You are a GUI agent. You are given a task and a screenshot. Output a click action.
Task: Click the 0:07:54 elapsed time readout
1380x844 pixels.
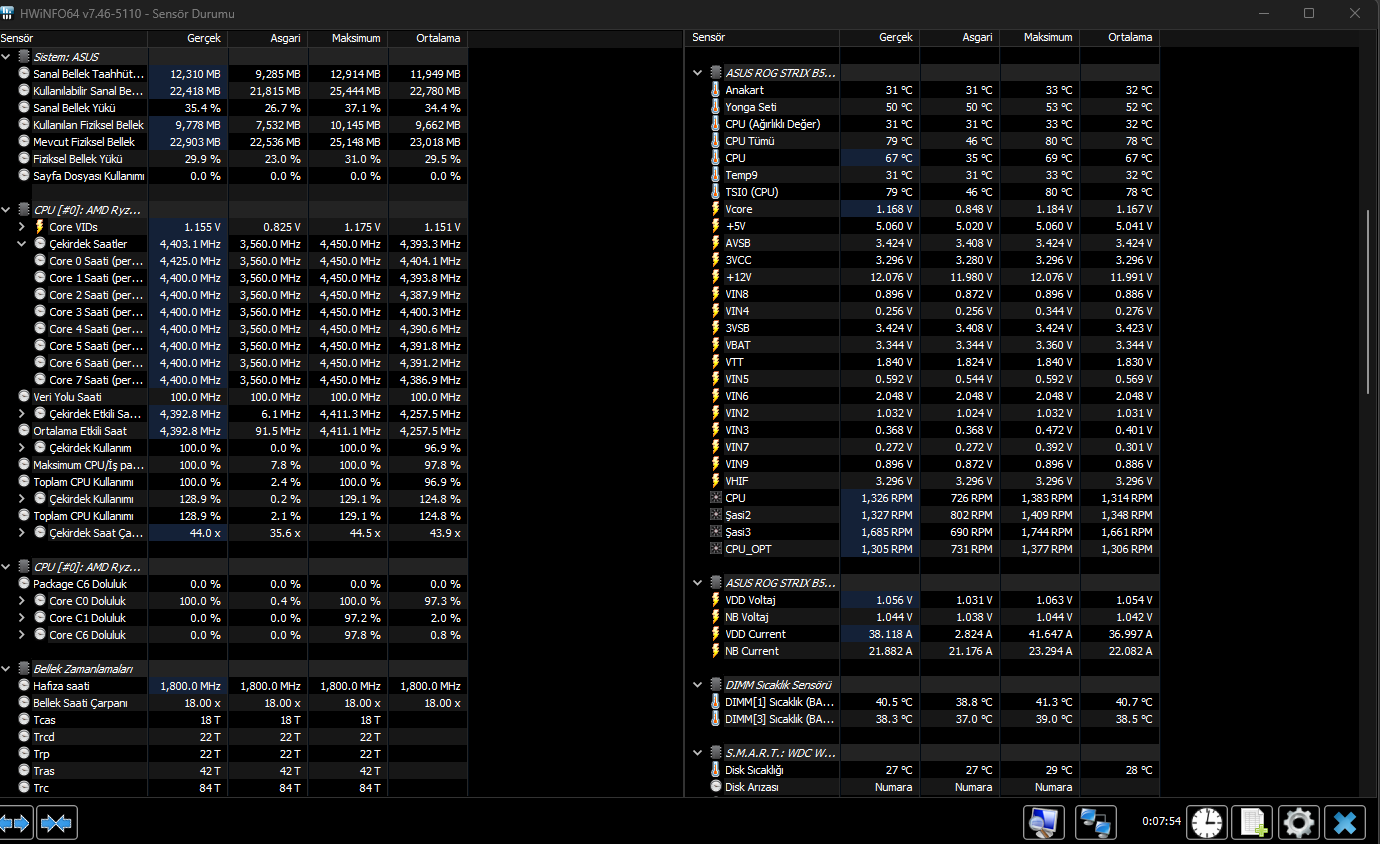pyautogui.click(x=1162, y=822)
